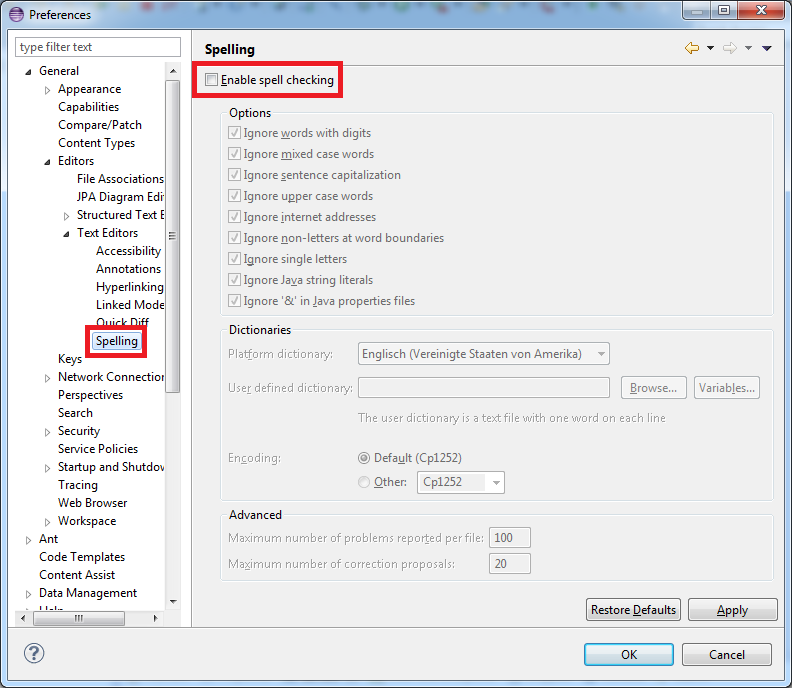This screenshot has height=688, width=792.
Task: Select Content Assist preference page
Action: point(77,575)
